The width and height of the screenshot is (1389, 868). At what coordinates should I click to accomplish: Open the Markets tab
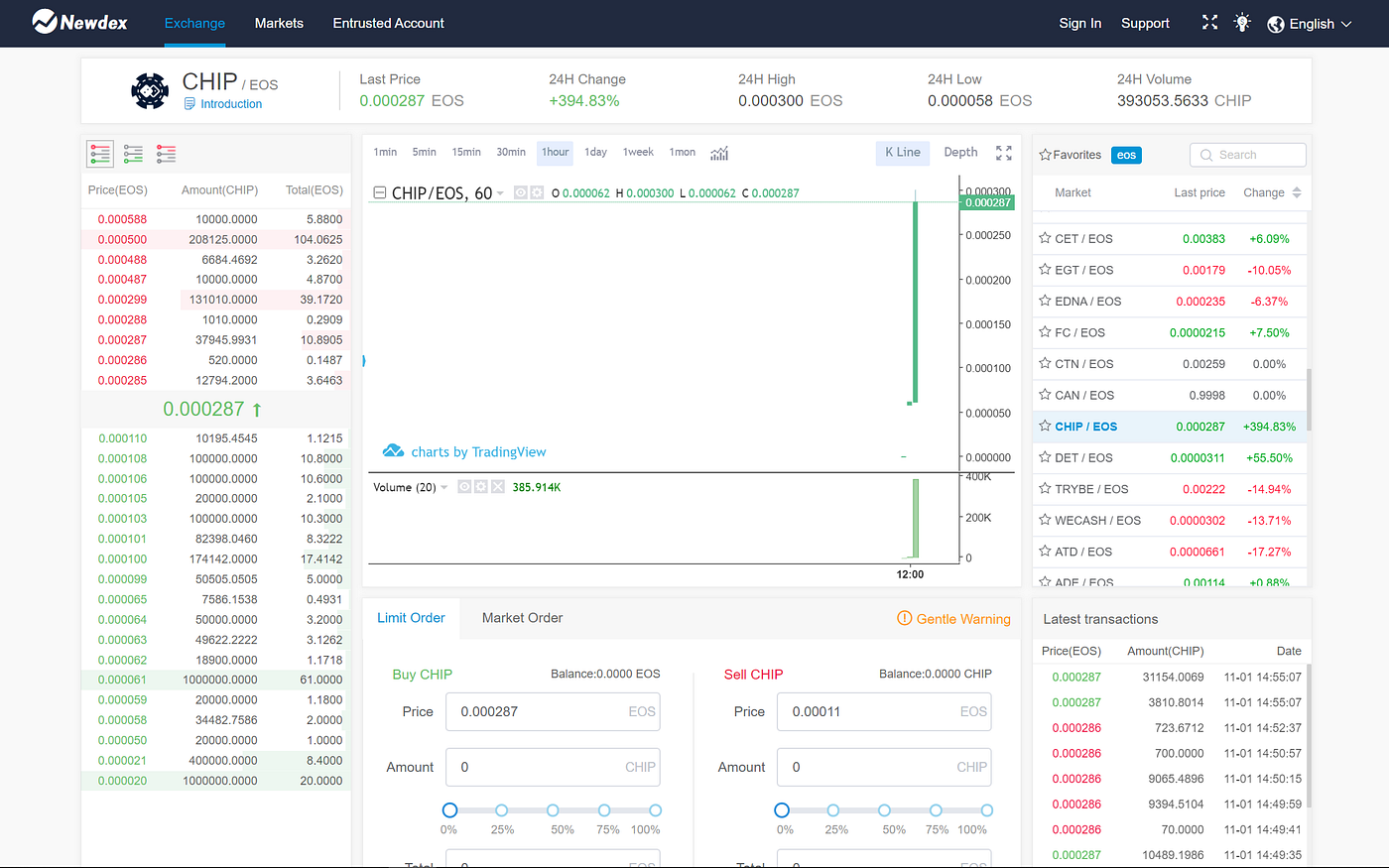click(x=279, y=23)
